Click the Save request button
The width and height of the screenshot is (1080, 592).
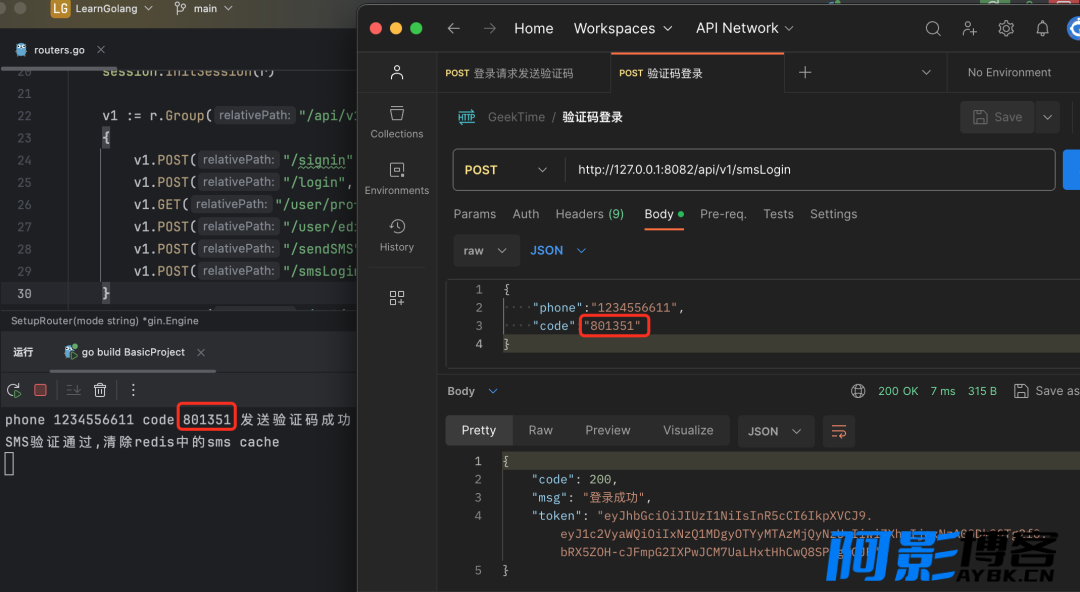click(x=997, y=117)
